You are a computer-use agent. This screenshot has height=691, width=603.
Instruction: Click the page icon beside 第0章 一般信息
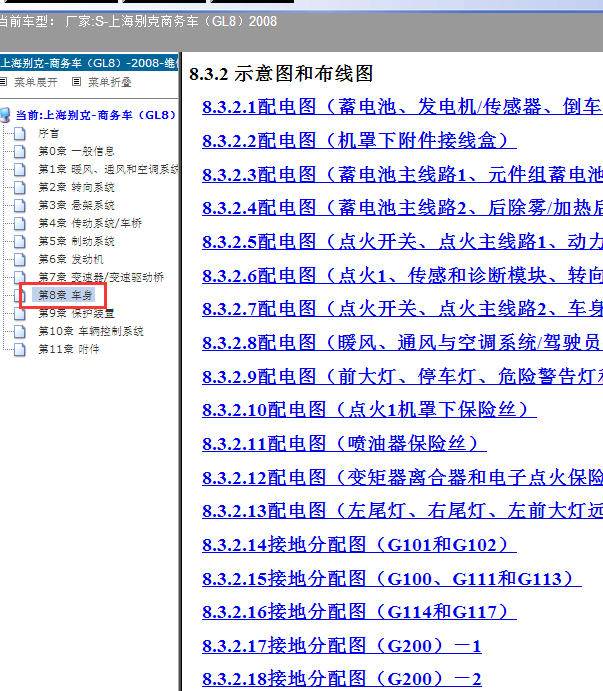[20, 151]
